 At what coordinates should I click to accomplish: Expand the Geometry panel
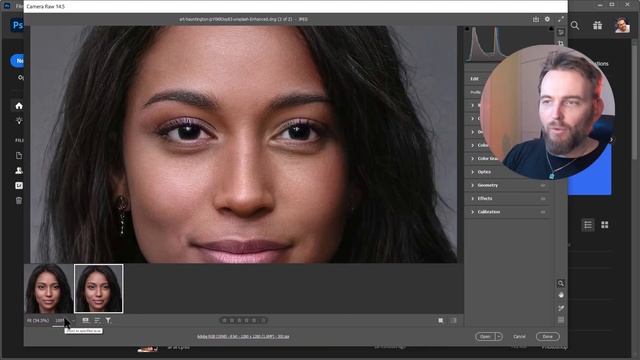coord(473,185)
